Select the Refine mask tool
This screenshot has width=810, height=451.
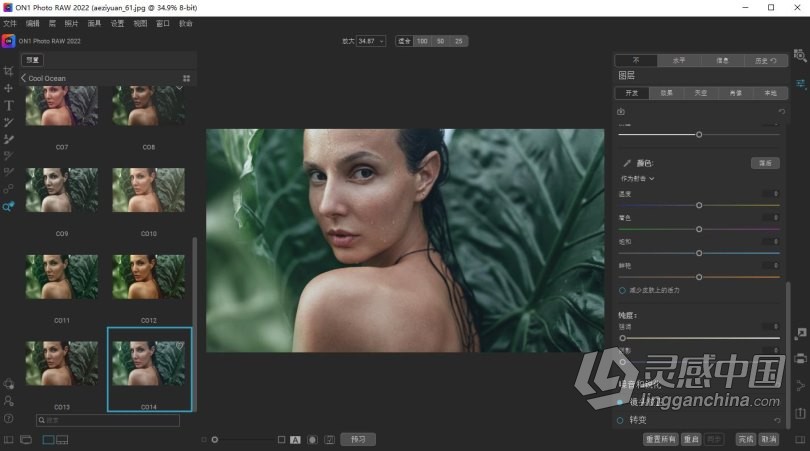[8, 155]
